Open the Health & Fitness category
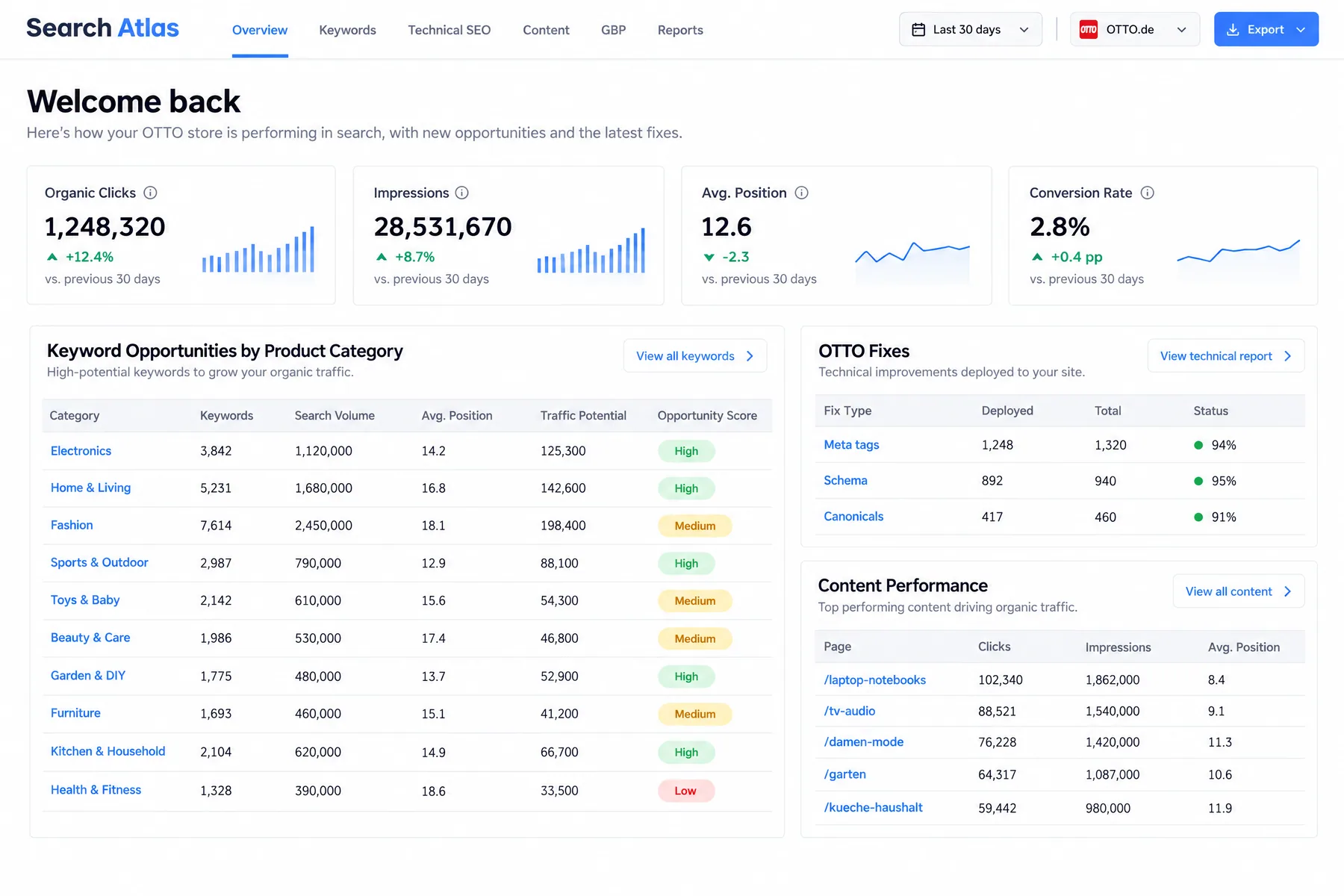This screenshot has height=896, width=1344. coord(96,790)
